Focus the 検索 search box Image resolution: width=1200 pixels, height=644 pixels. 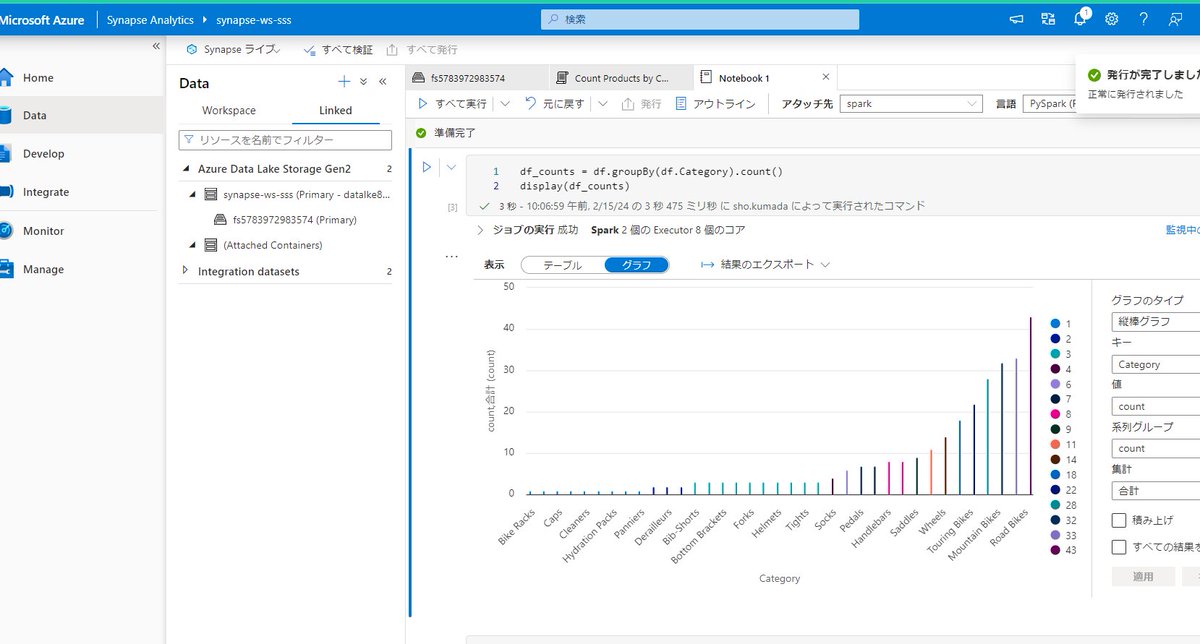click(700, 19)
